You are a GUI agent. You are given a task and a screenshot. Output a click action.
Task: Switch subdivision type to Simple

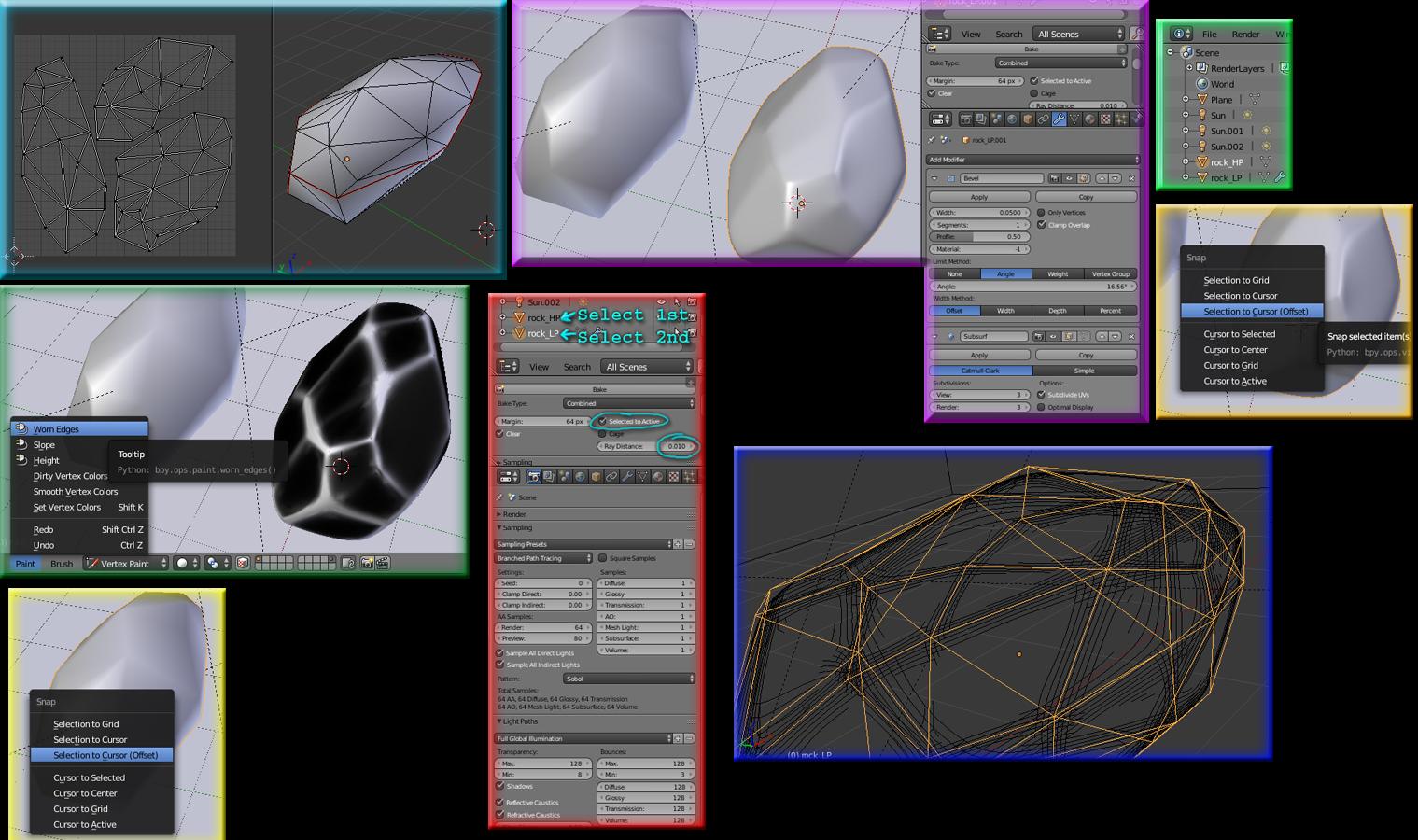pos(1085,371)
